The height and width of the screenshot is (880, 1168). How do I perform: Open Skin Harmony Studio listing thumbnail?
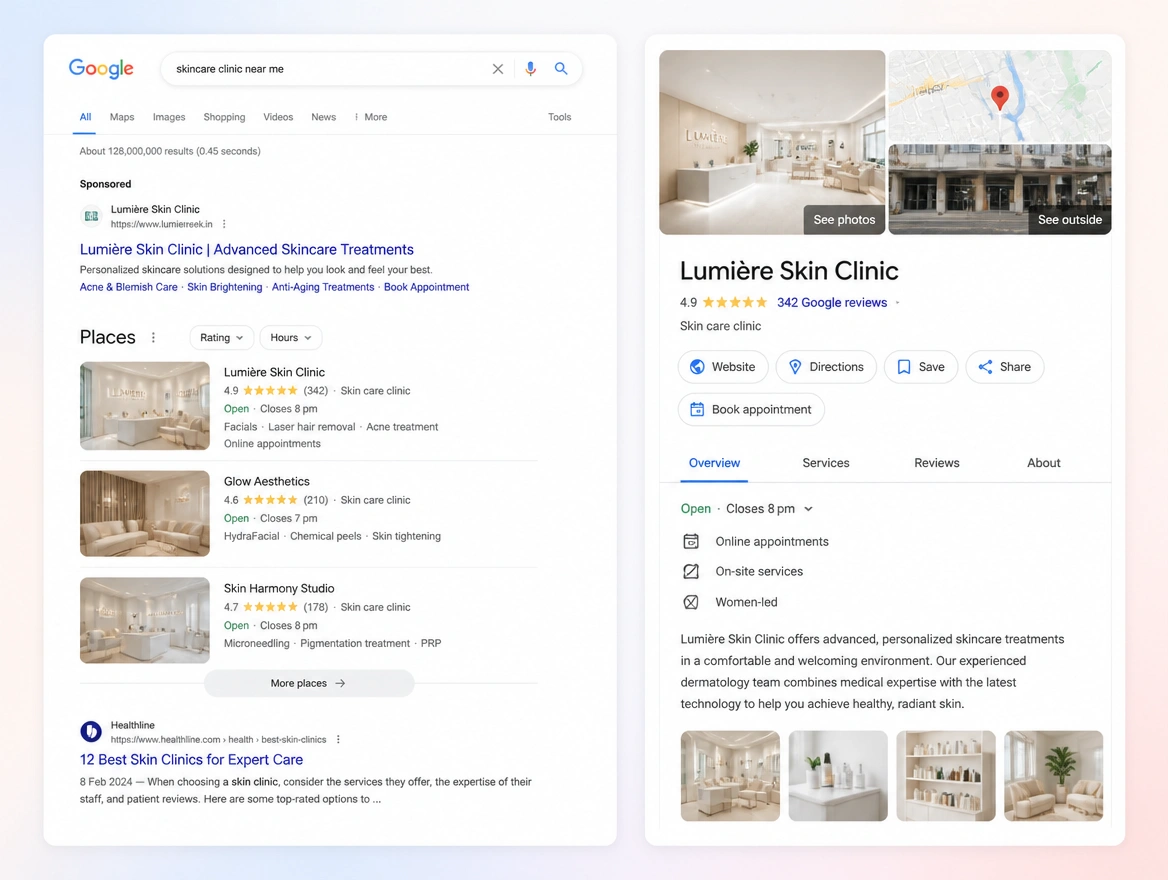tap(145, 620)
